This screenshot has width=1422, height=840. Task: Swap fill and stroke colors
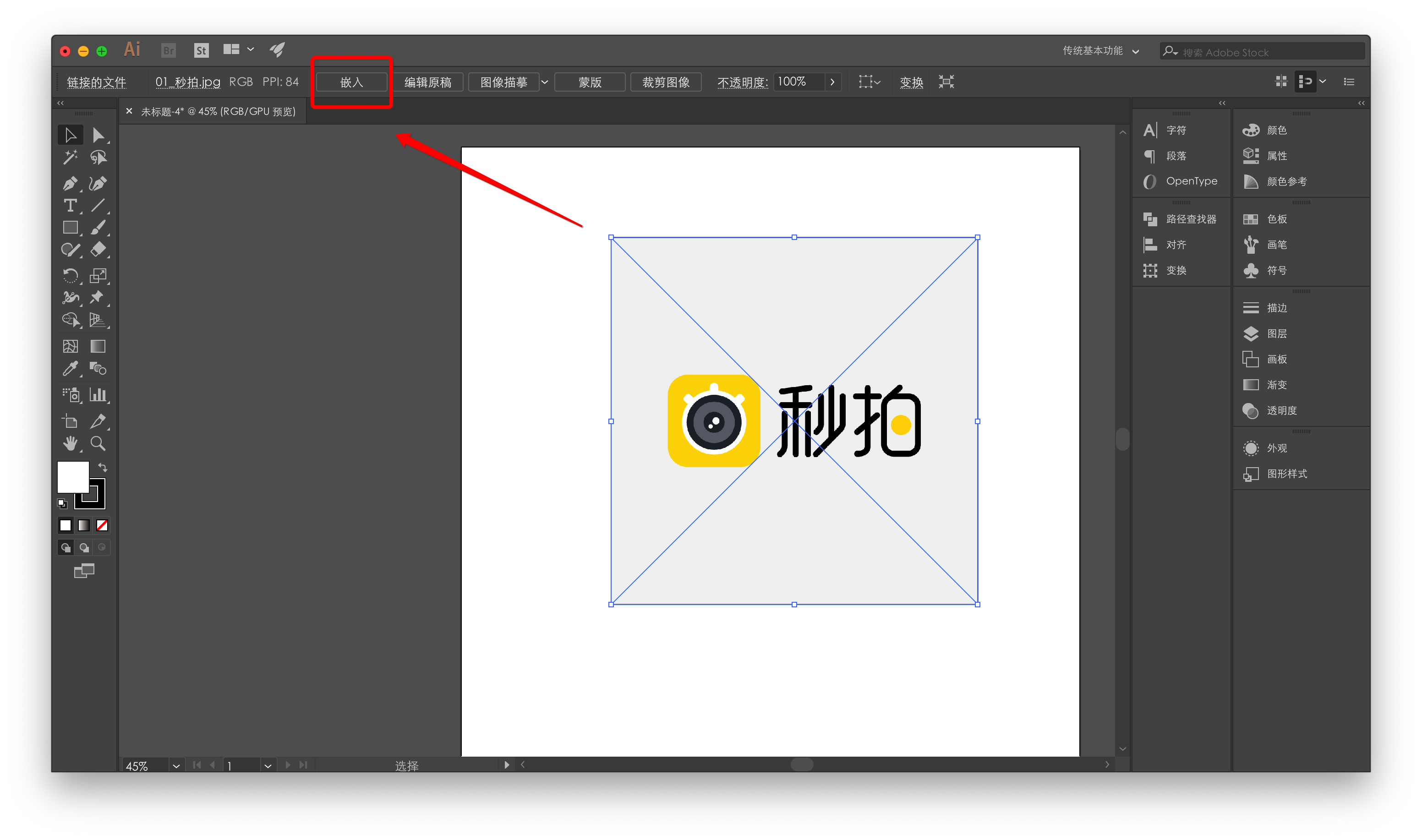[103, 467]
